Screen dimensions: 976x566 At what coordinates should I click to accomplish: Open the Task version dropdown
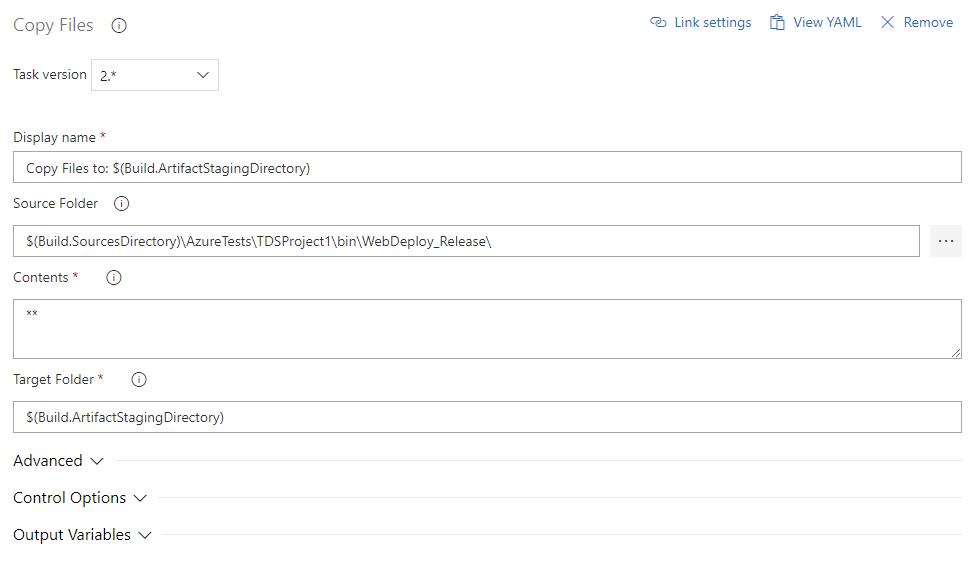155,75
